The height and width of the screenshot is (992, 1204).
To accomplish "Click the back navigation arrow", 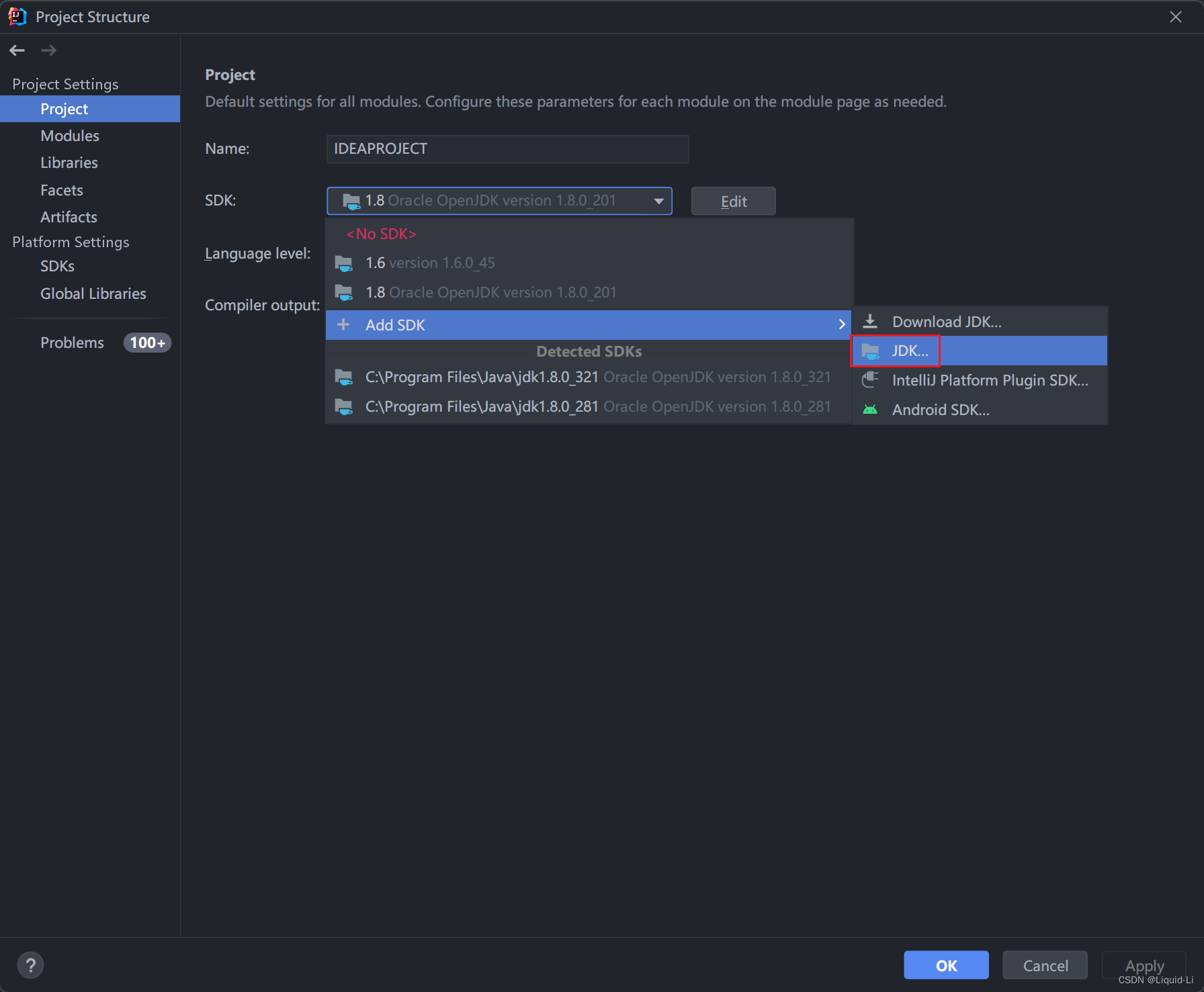I will click(x=17, y=50).
